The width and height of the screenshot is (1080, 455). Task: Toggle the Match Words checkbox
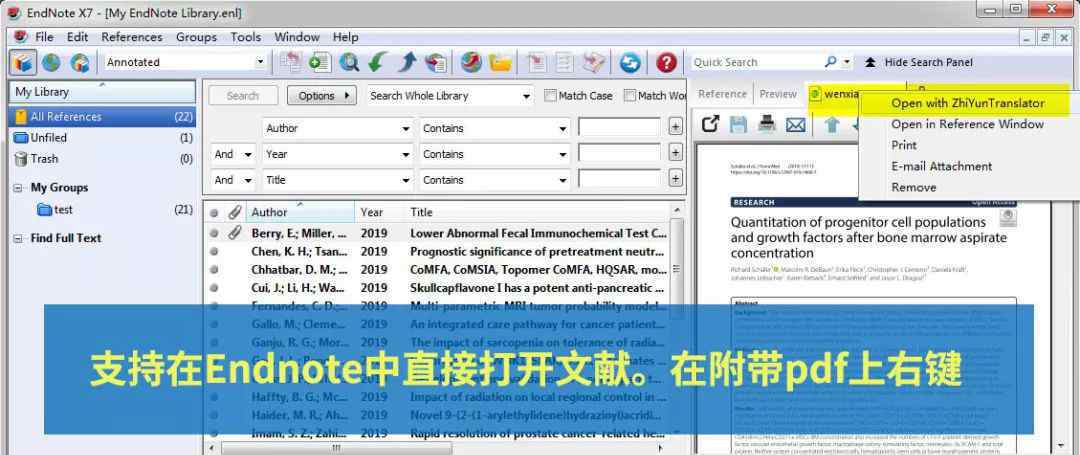(x=630, y=96)
